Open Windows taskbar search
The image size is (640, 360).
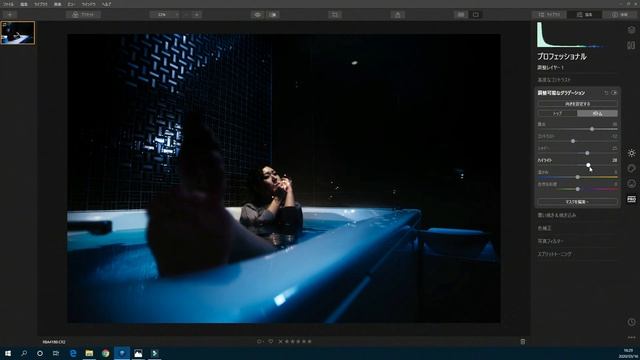24,353
